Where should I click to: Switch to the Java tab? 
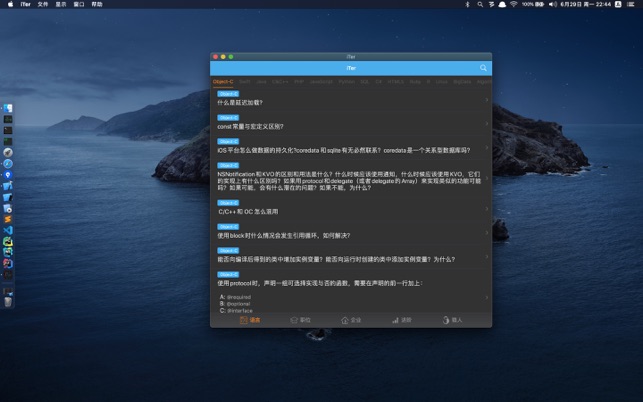(261, 82)
